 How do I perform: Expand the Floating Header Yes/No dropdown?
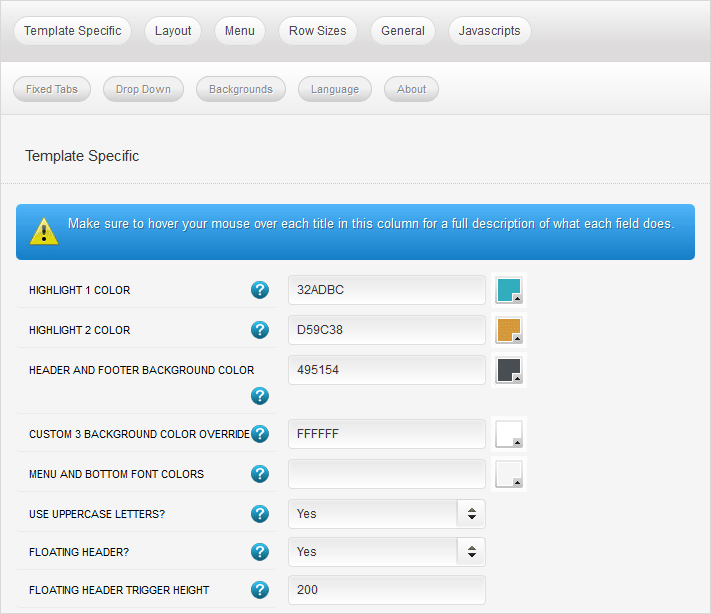point(386,552)
